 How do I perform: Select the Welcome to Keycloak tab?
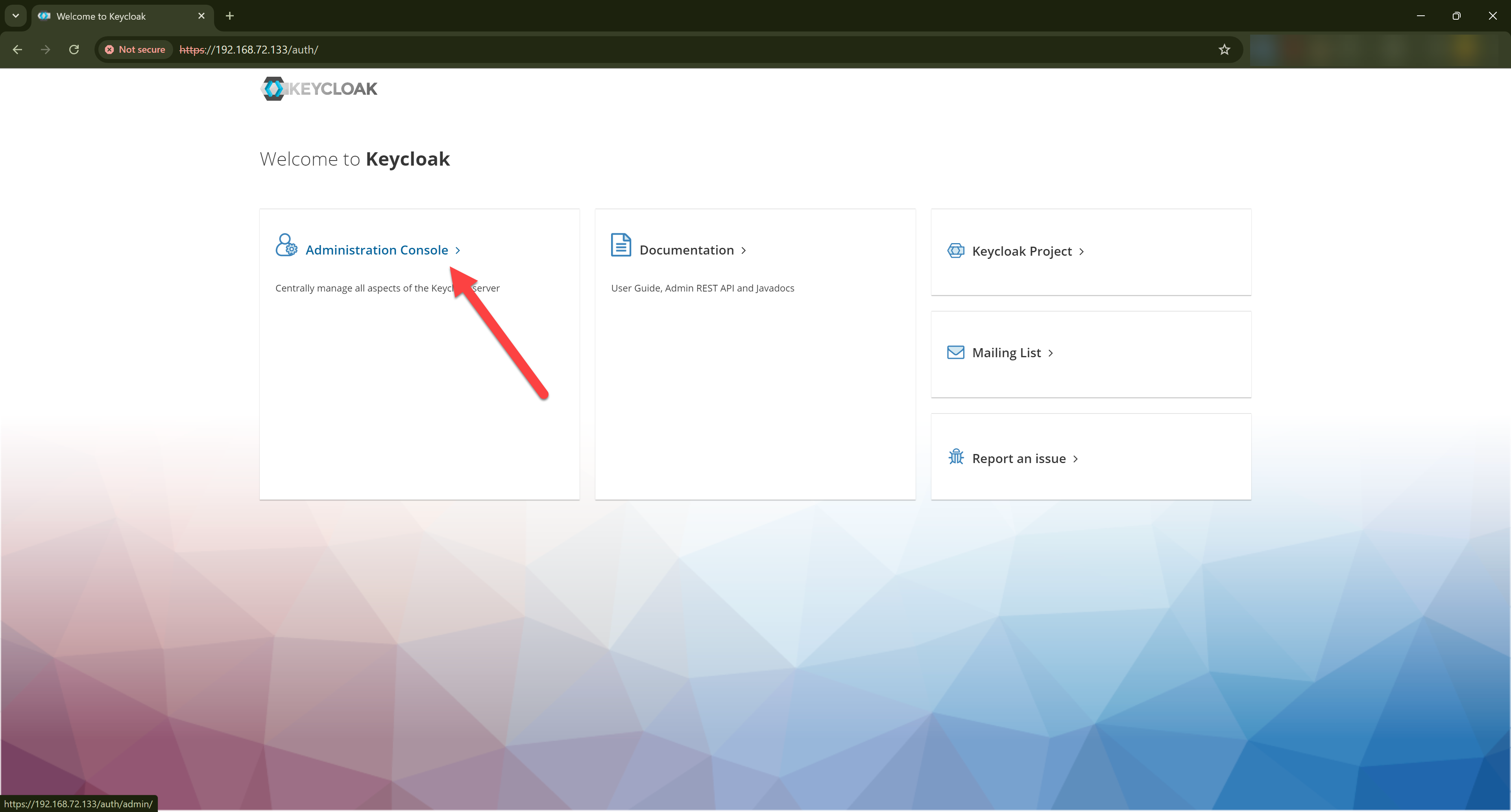[x=123, y=16]
